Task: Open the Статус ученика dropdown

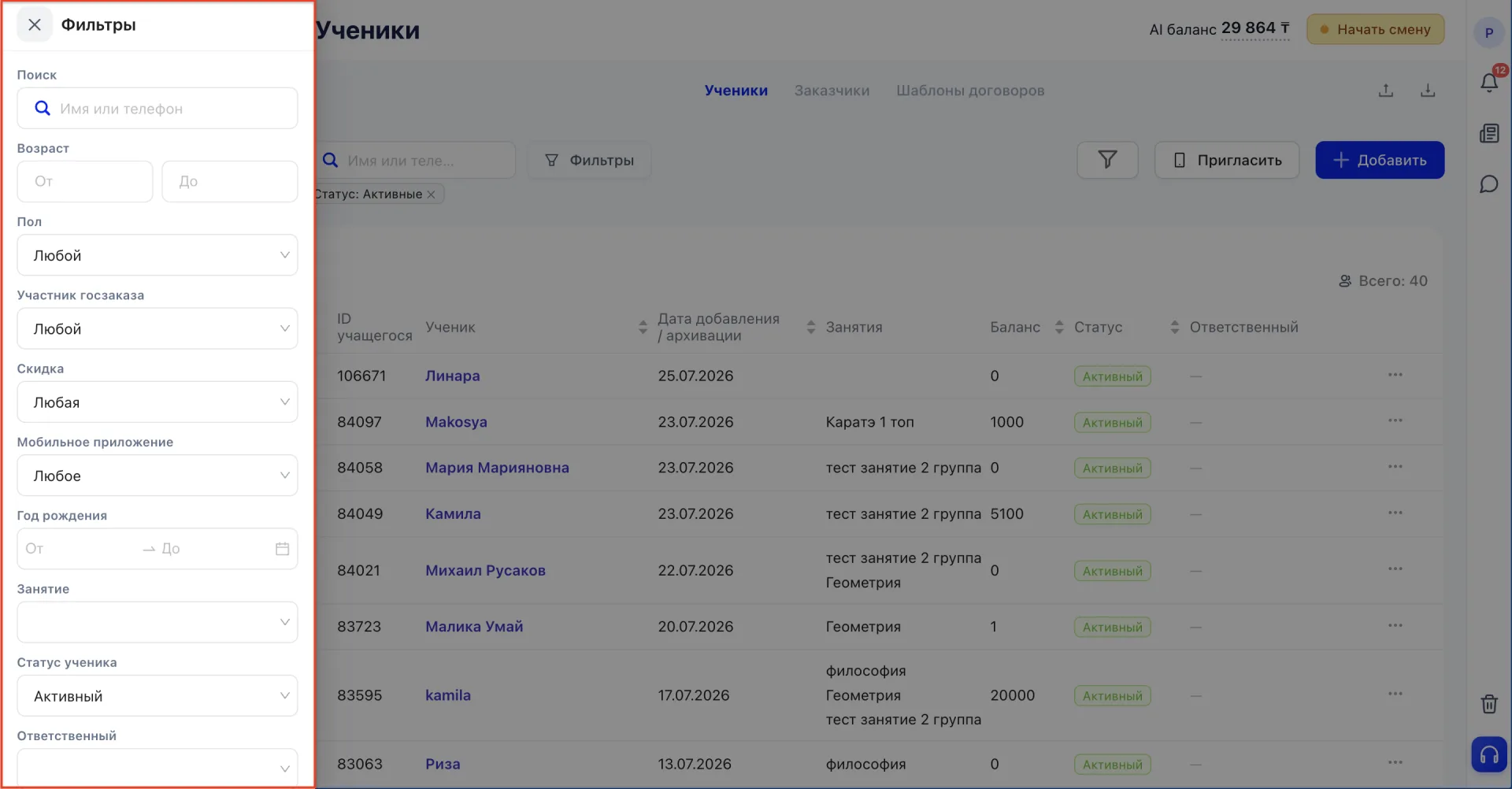Action: point(157,696)
